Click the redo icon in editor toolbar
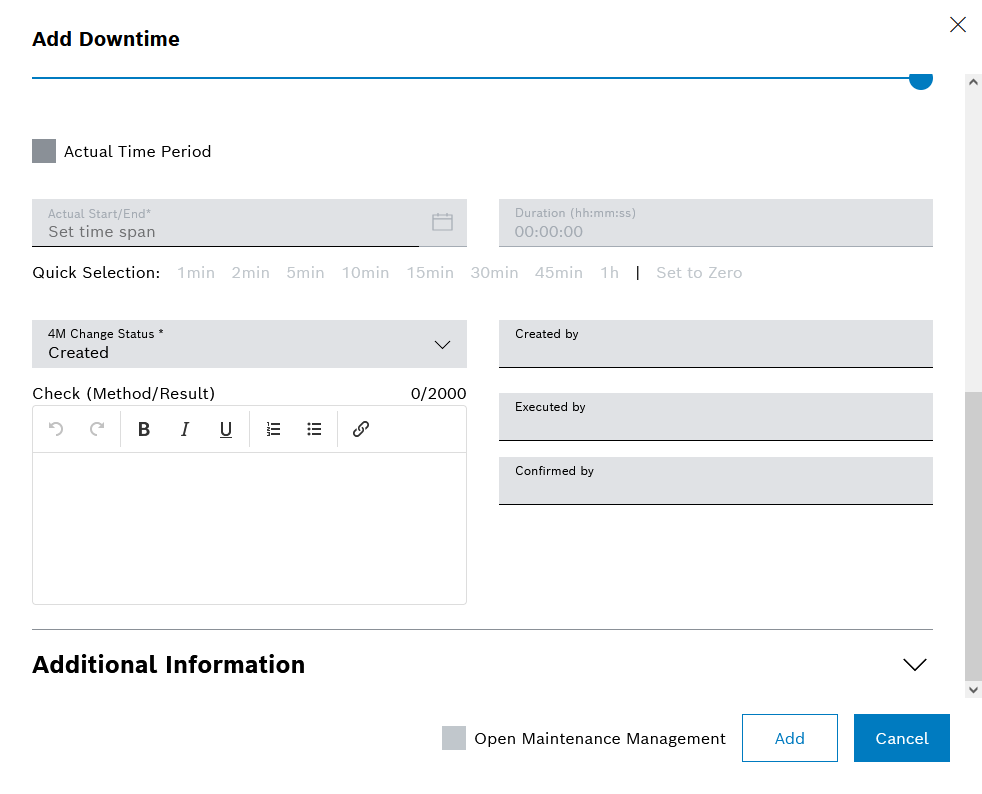Screen dimensions: 982x794 point(97,429)
